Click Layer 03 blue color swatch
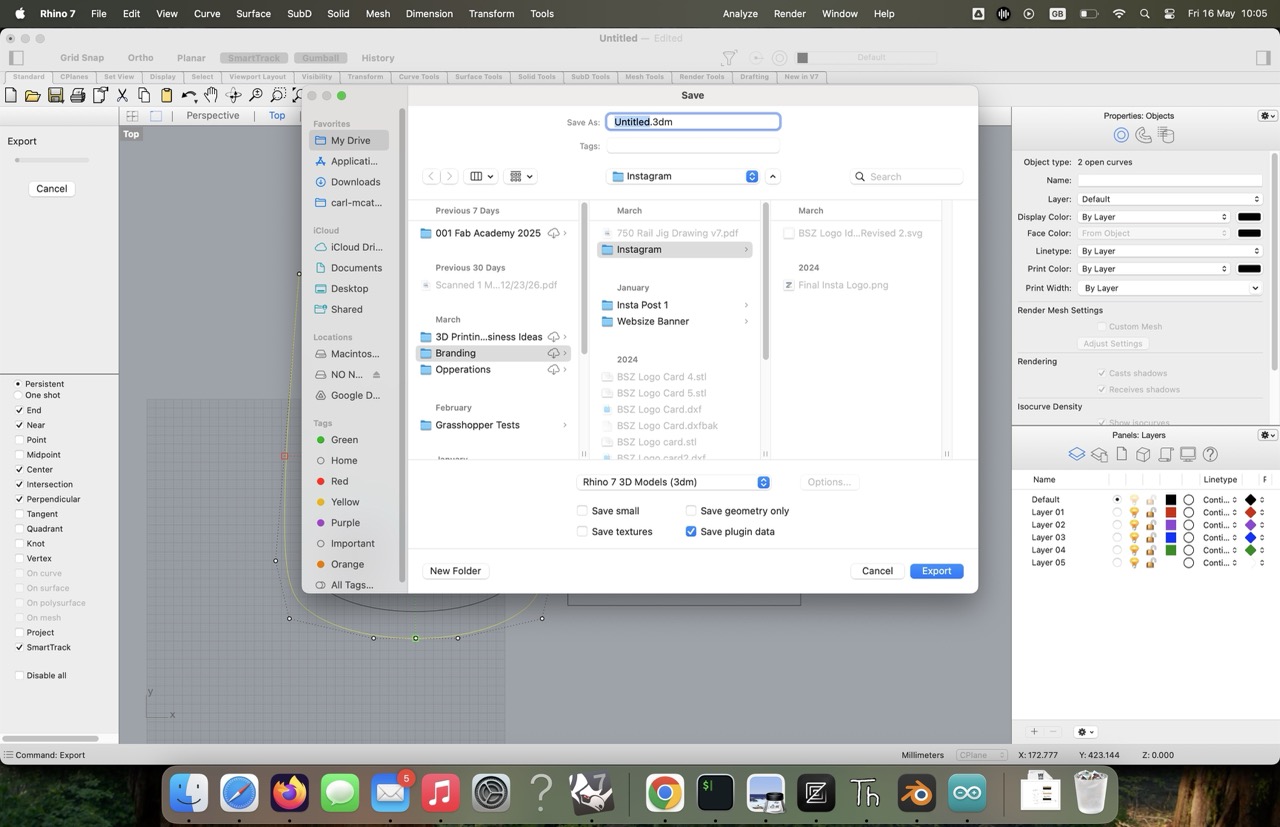This screenshot has height=827, width=1280. point(1171,537)
